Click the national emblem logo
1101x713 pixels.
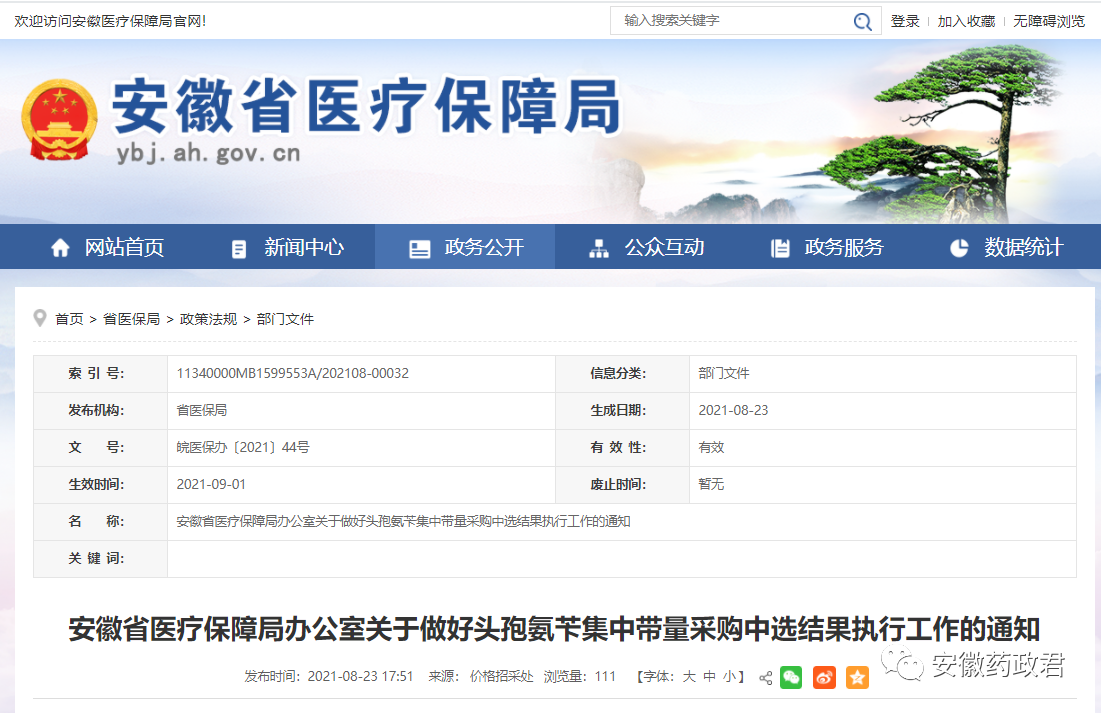59,120
